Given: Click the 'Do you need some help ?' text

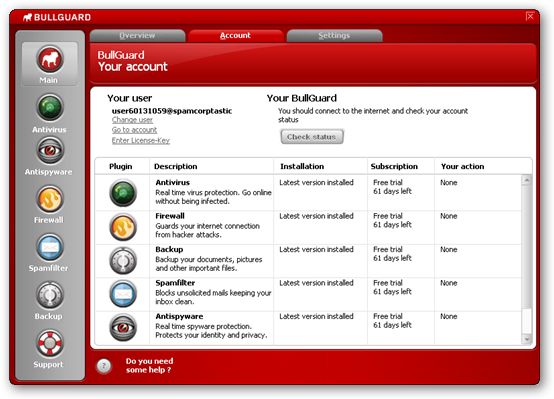Looking at the screenshot, I should (149, 365).
